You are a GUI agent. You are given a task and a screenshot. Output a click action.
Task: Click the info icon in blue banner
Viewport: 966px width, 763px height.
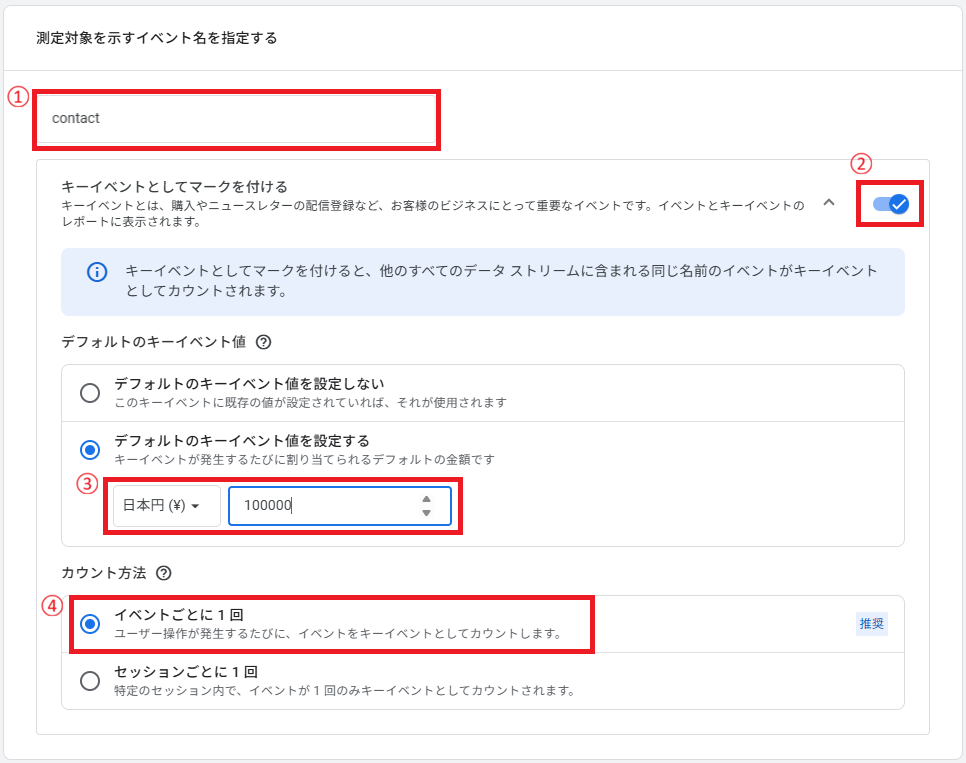[x=97, y=272]
